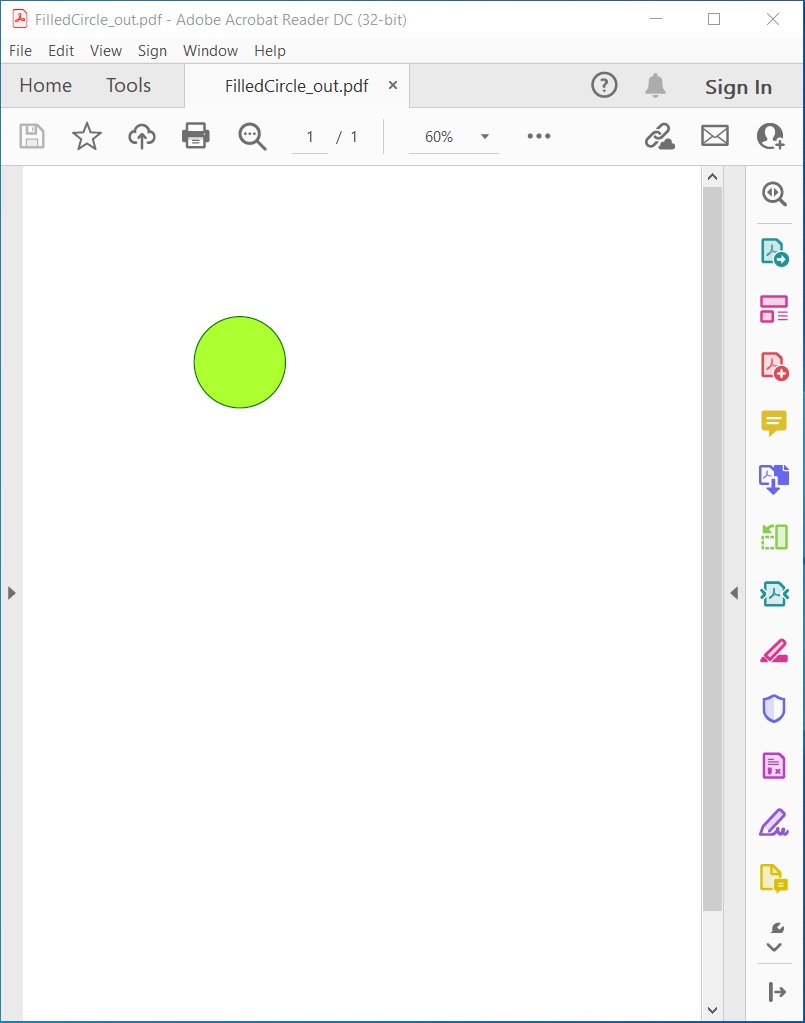
Task: Select the Create PDF tool
Action: [774, 365]
